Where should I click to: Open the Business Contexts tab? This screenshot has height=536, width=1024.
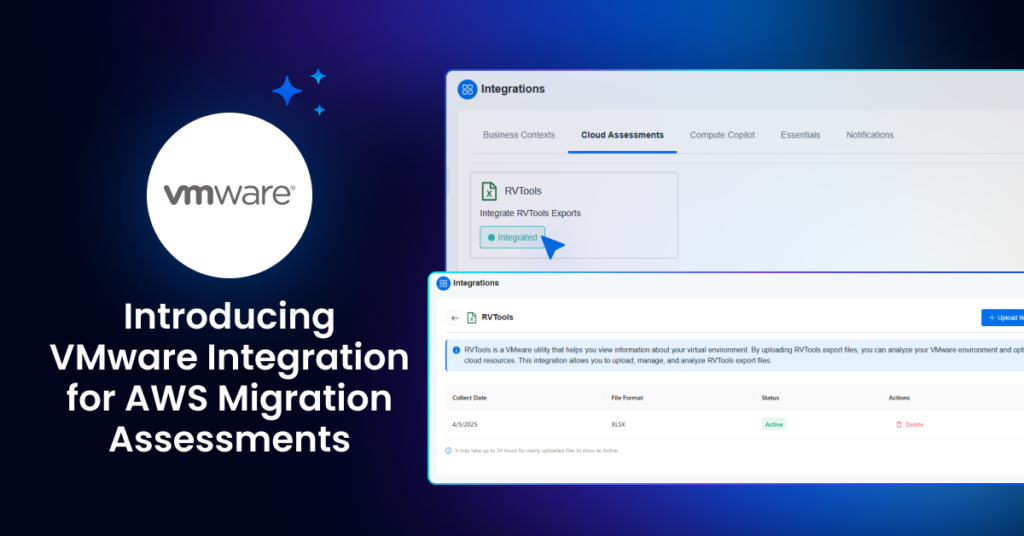[x=519, y=135]
